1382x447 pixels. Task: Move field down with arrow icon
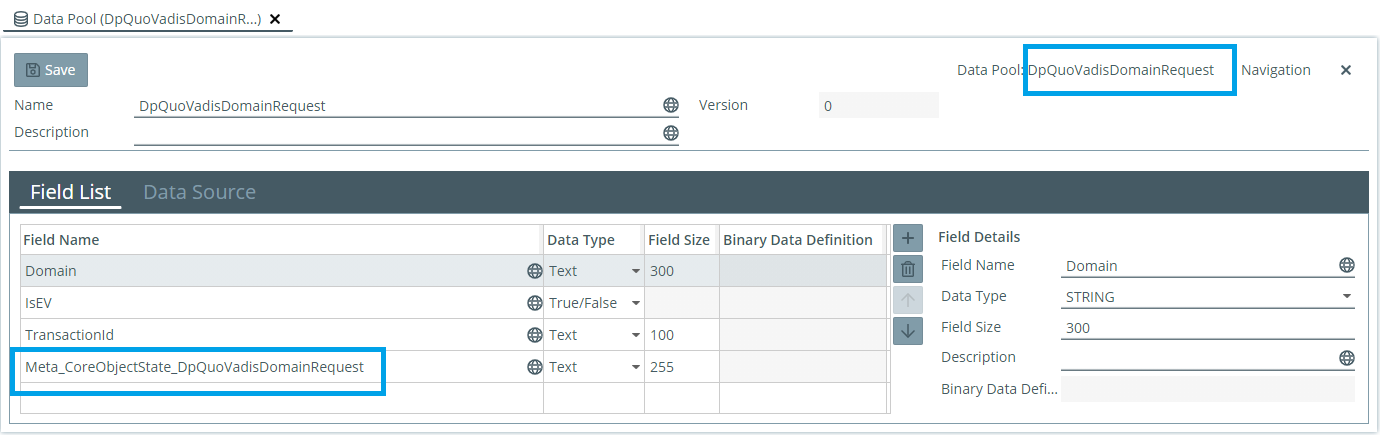[907, 331]
